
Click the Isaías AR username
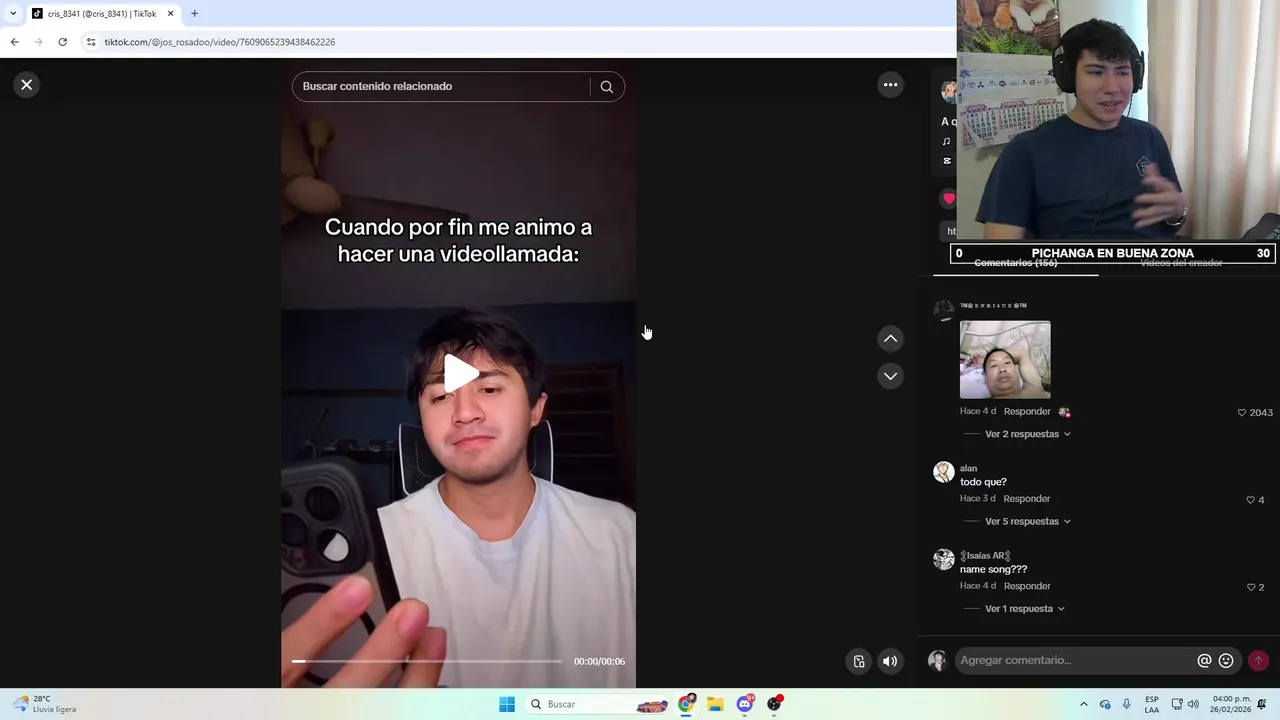click(x=986, y=555)
